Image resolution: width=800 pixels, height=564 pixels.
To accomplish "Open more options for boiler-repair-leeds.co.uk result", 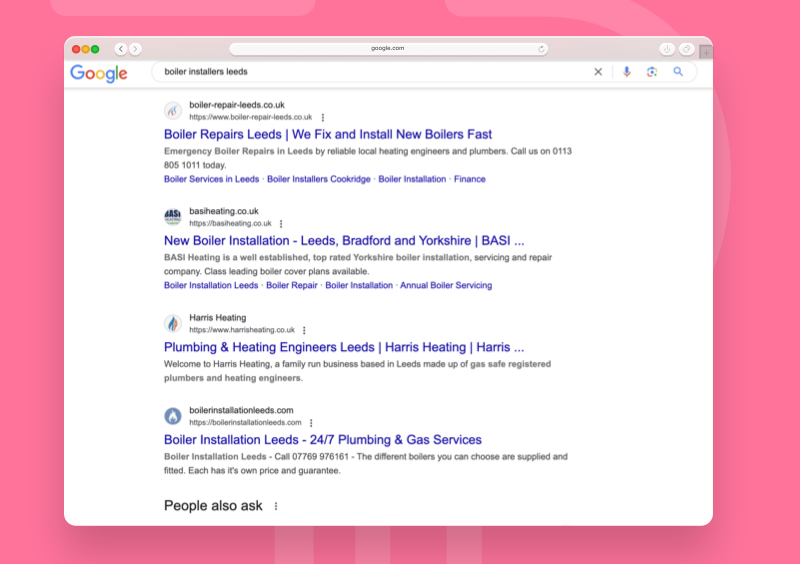I will (323, 117).
